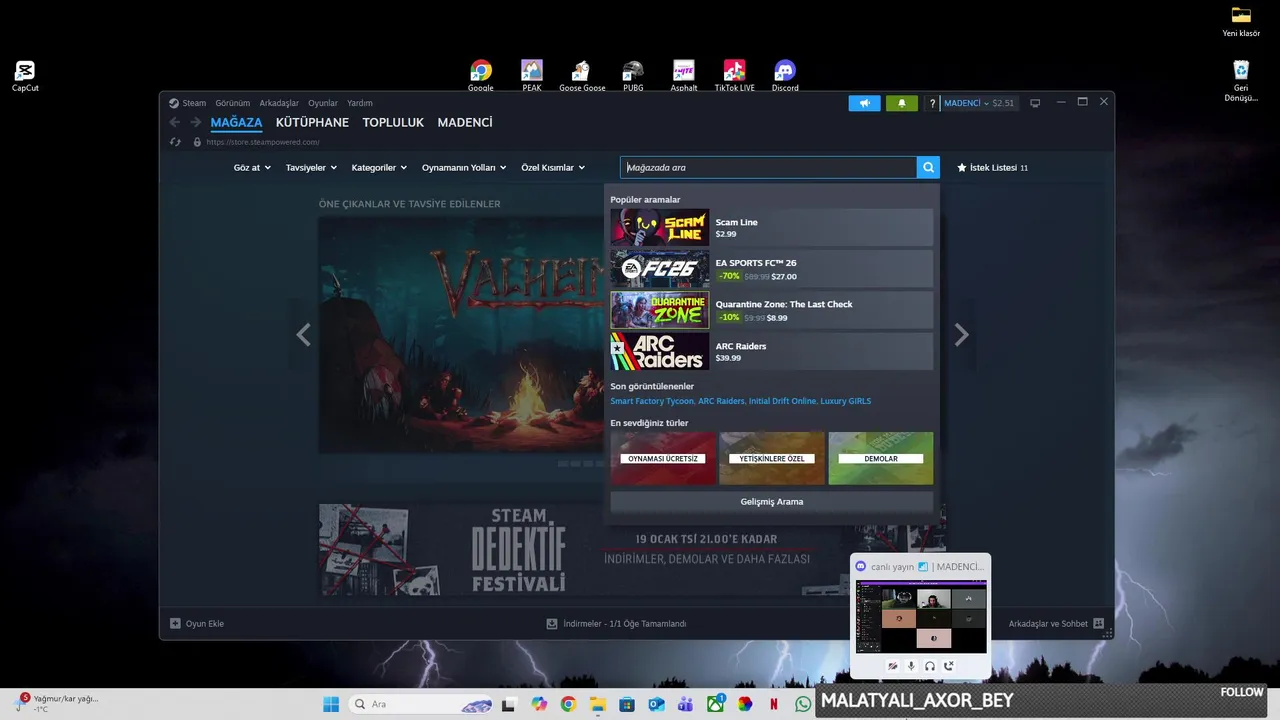Switch to Big Picture mode monitor icon
The width and height of the screenshot is (1280, 720).
1035,103
